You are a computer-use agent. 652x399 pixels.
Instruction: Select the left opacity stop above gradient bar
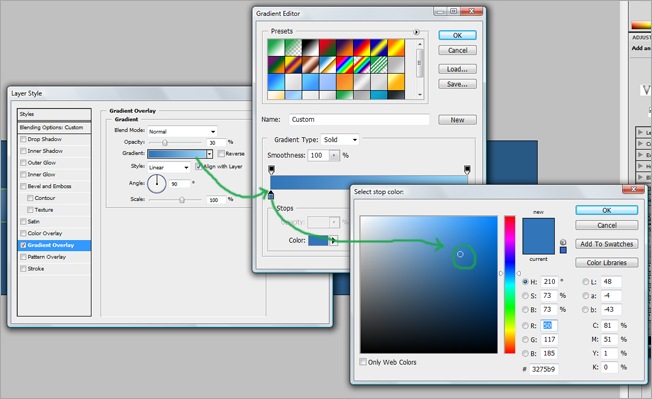click(x=272, y=169)
